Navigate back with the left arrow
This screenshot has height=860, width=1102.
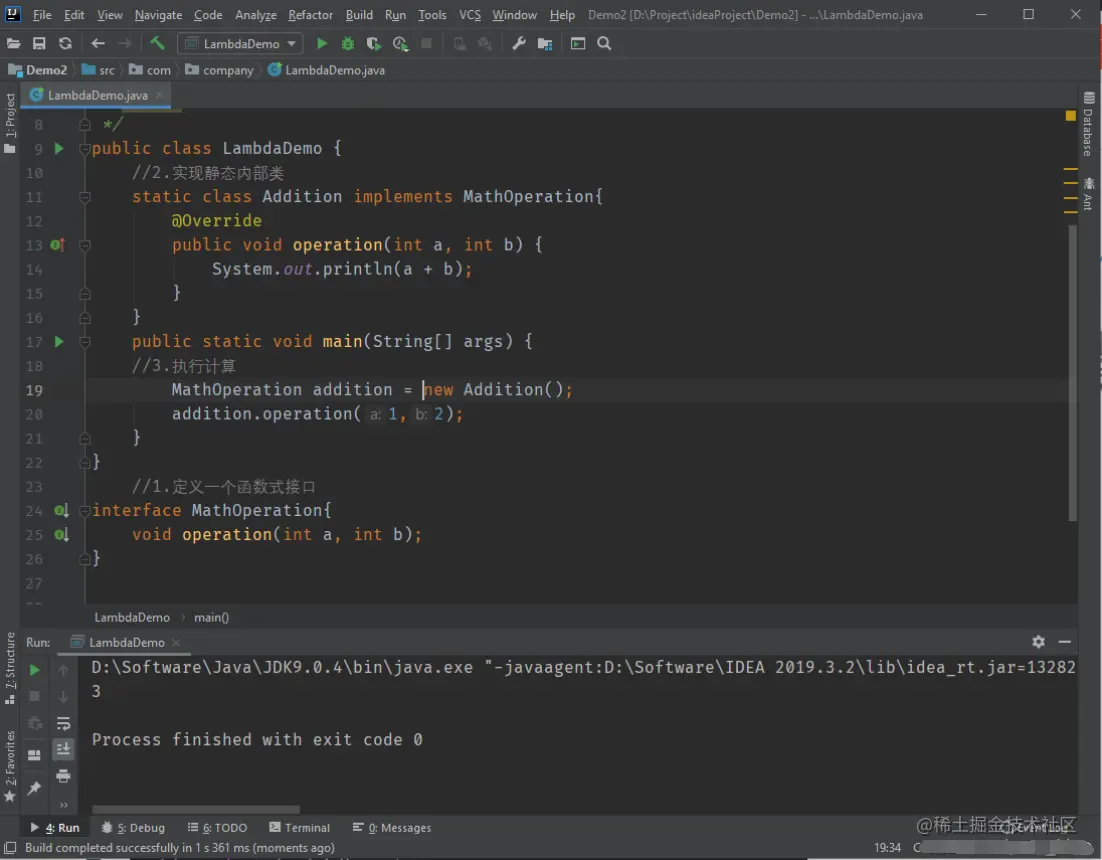98,44
